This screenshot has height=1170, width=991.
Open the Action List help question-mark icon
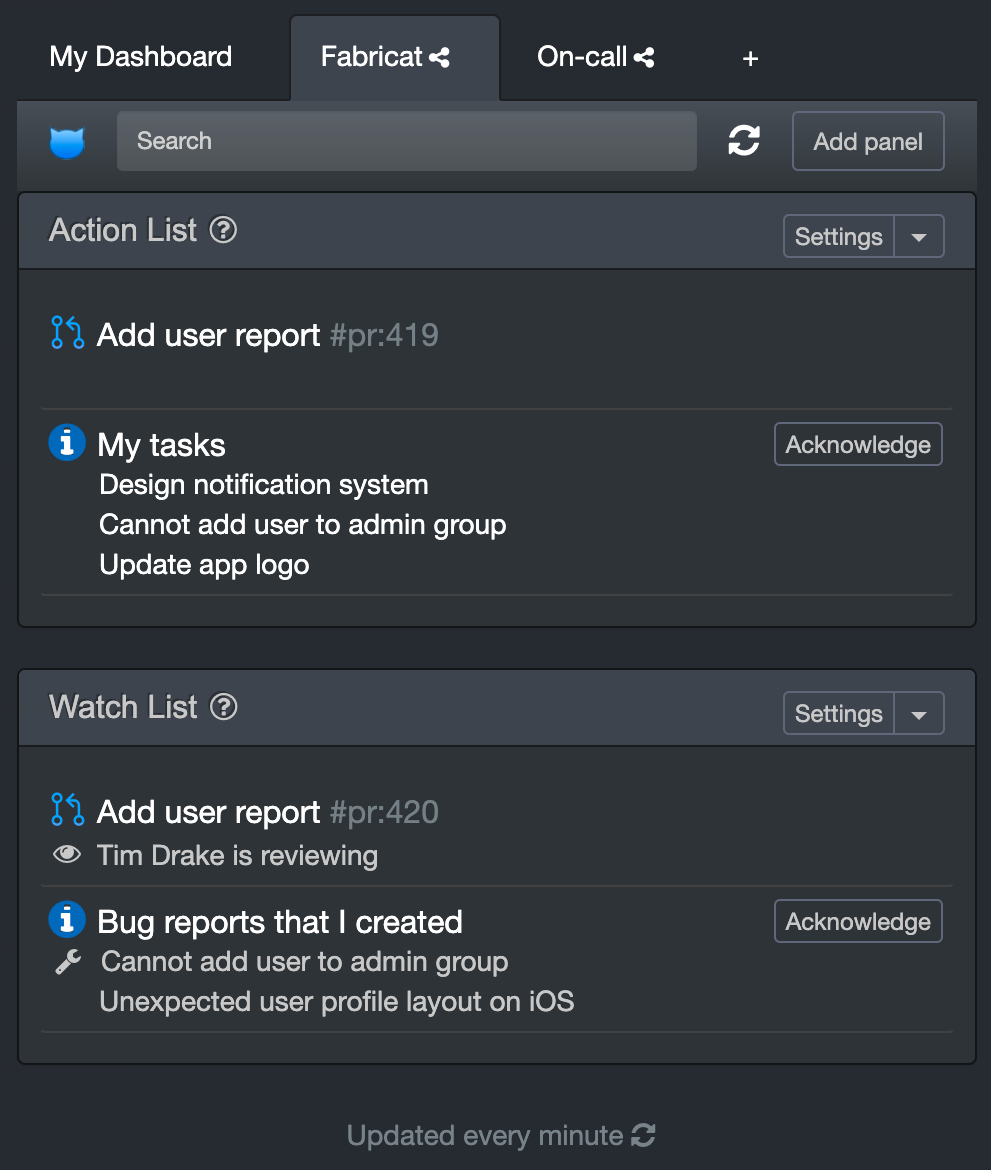click(x=223, y=230)
